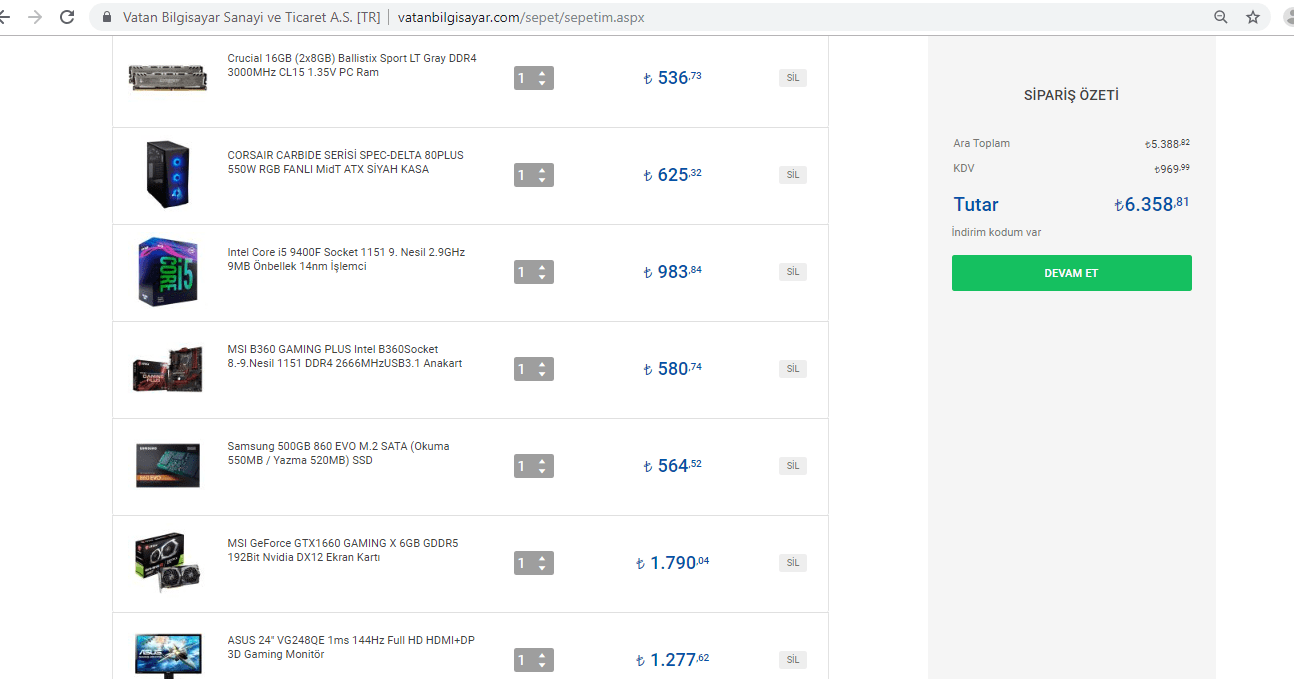Continue checkout with DEVAM ET button
This screenshot has width=1294, height=679.
pyautogui.click(x=1071, y=273)
